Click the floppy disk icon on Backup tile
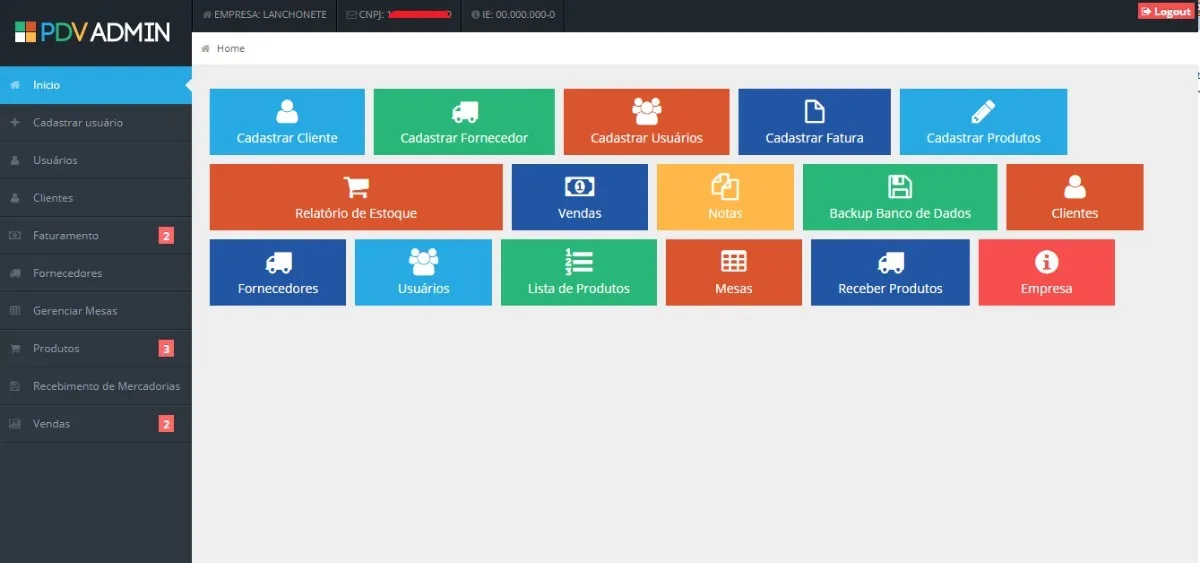This screenshot has height=563, width=1200. click(x=900, y=187)
